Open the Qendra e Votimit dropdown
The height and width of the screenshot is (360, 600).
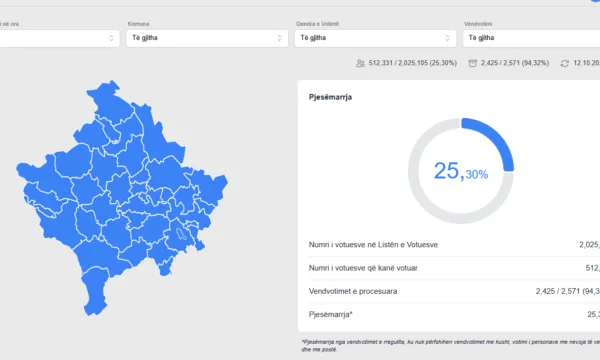point(375,38)
